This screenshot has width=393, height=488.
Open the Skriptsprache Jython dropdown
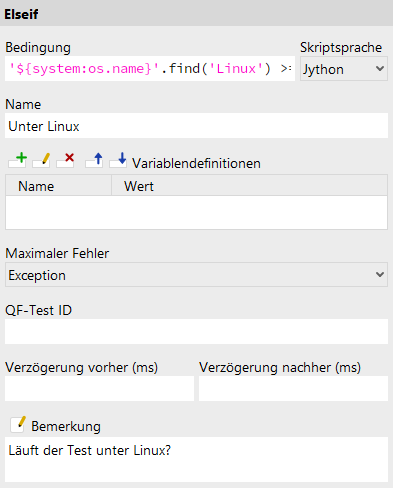tap(344, 69)
